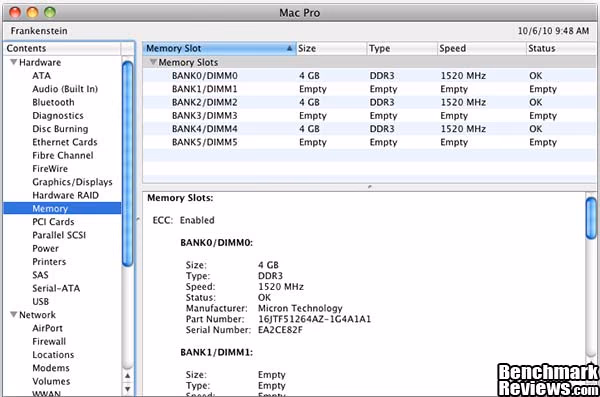The image size is (600, 397).
Task: Open Diagnostics in the sidebar
Action: pyautogui.click(x=58, y=116)
